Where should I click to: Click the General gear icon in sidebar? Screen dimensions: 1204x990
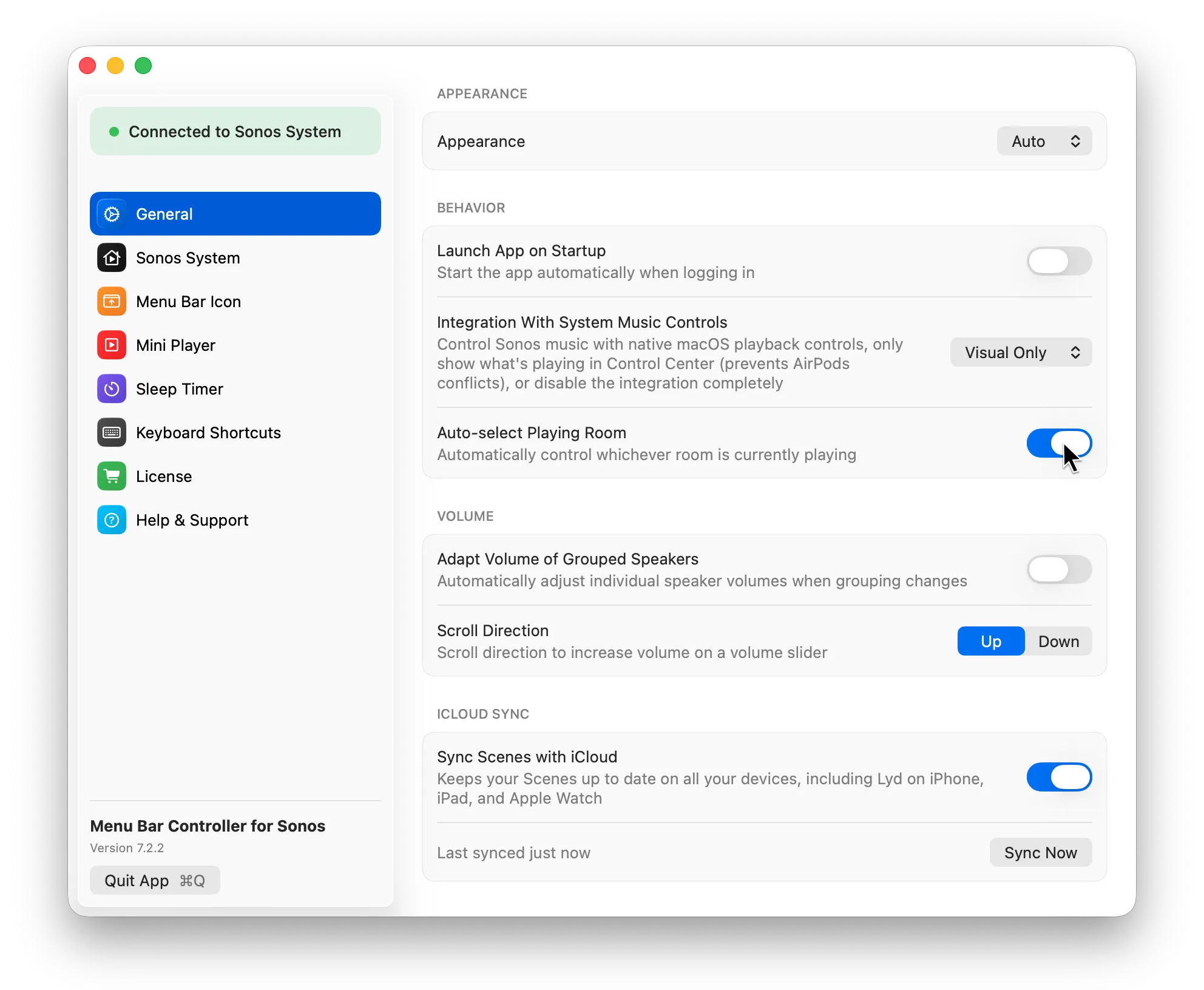point(112,214)
